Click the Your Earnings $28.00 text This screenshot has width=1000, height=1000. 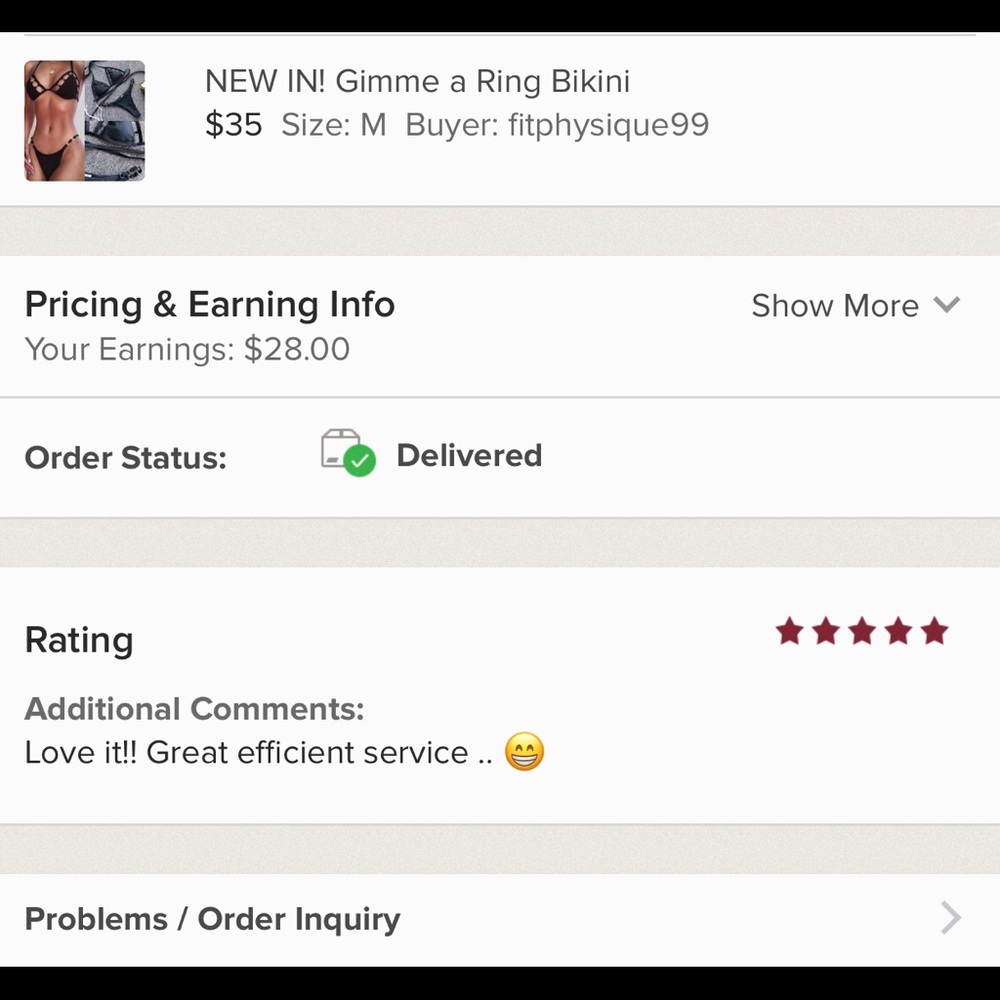tap(187, 349)
